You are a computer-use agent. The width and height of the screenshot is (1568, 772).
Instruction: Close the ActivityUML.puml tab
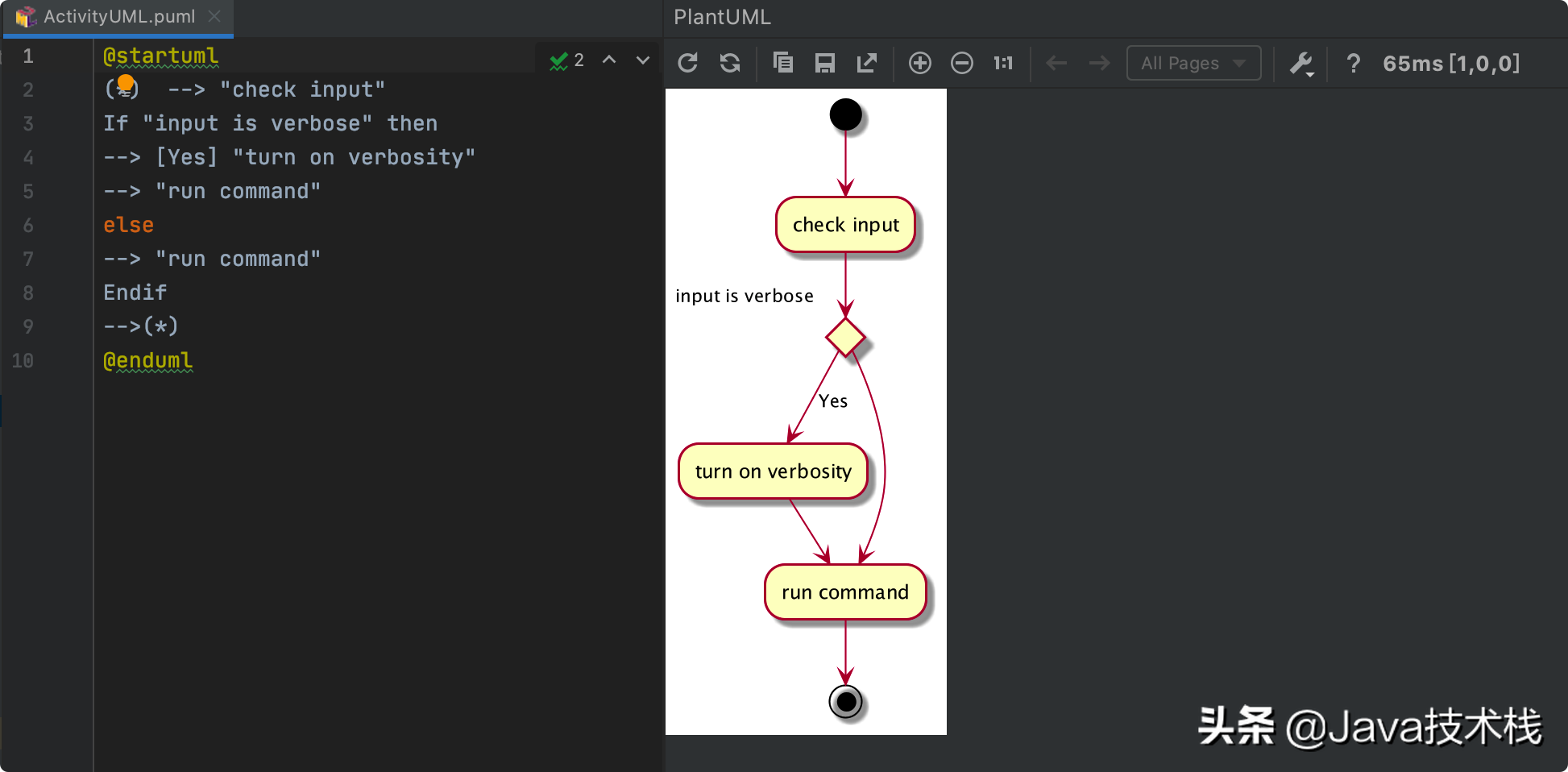214,16
